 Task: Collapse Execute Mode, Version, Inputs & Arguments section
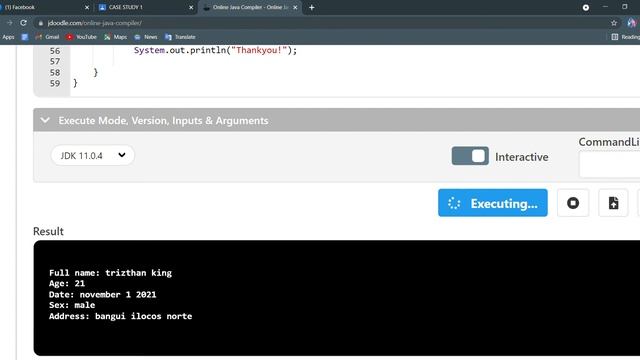coord(45,120)
